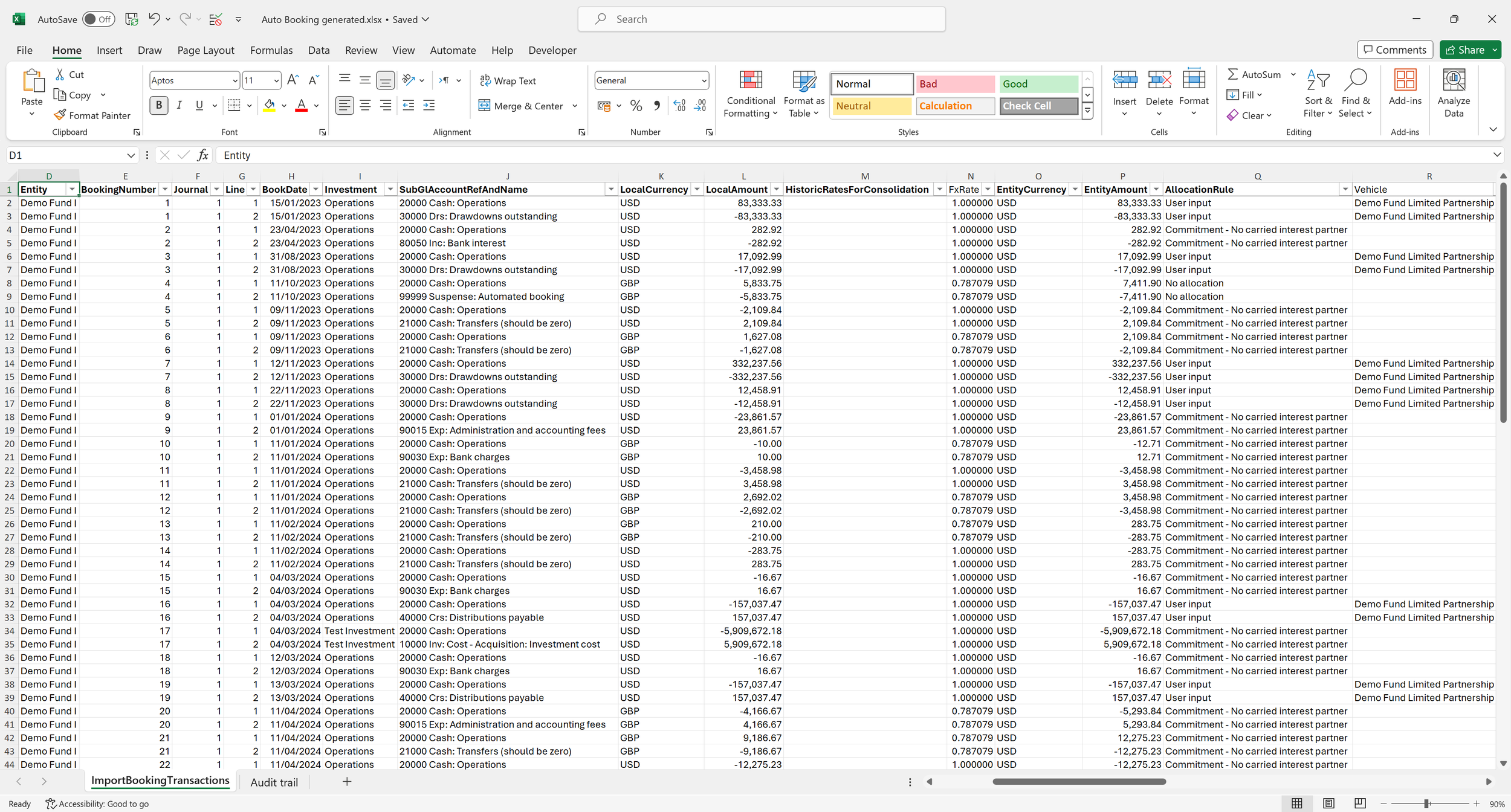
Task: Open the BookDate column filter dropdown
Action: (x=315, y=190)
